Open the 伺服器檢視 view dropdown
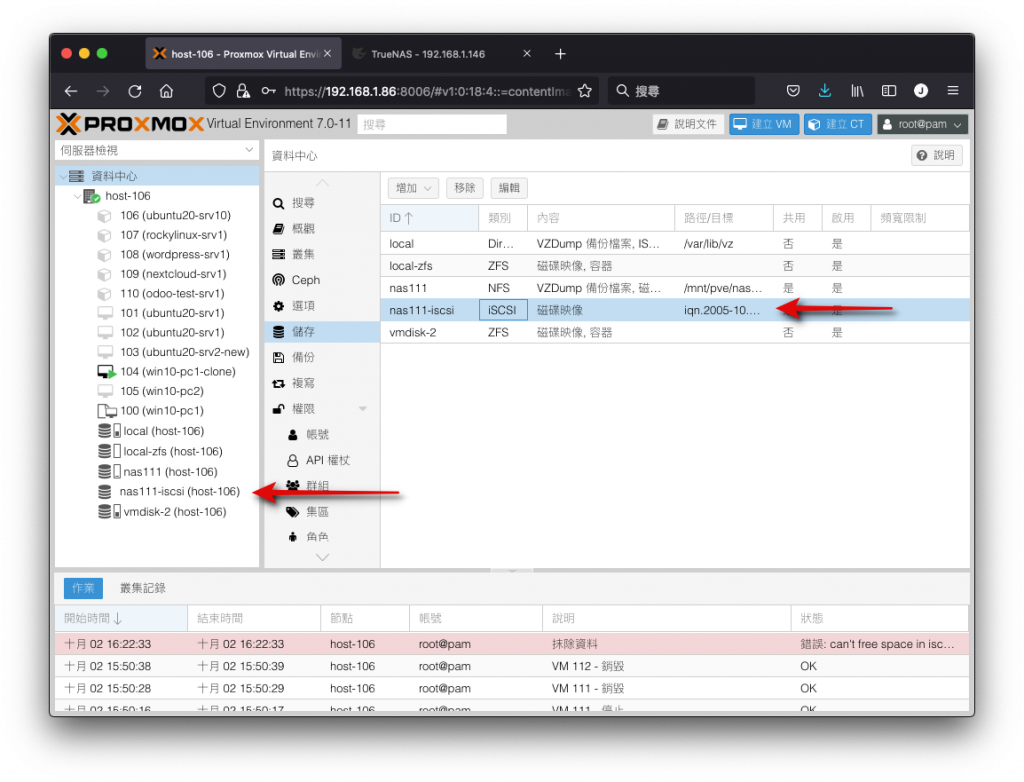Screen dimensions: 1024x782 click(157, 150)
